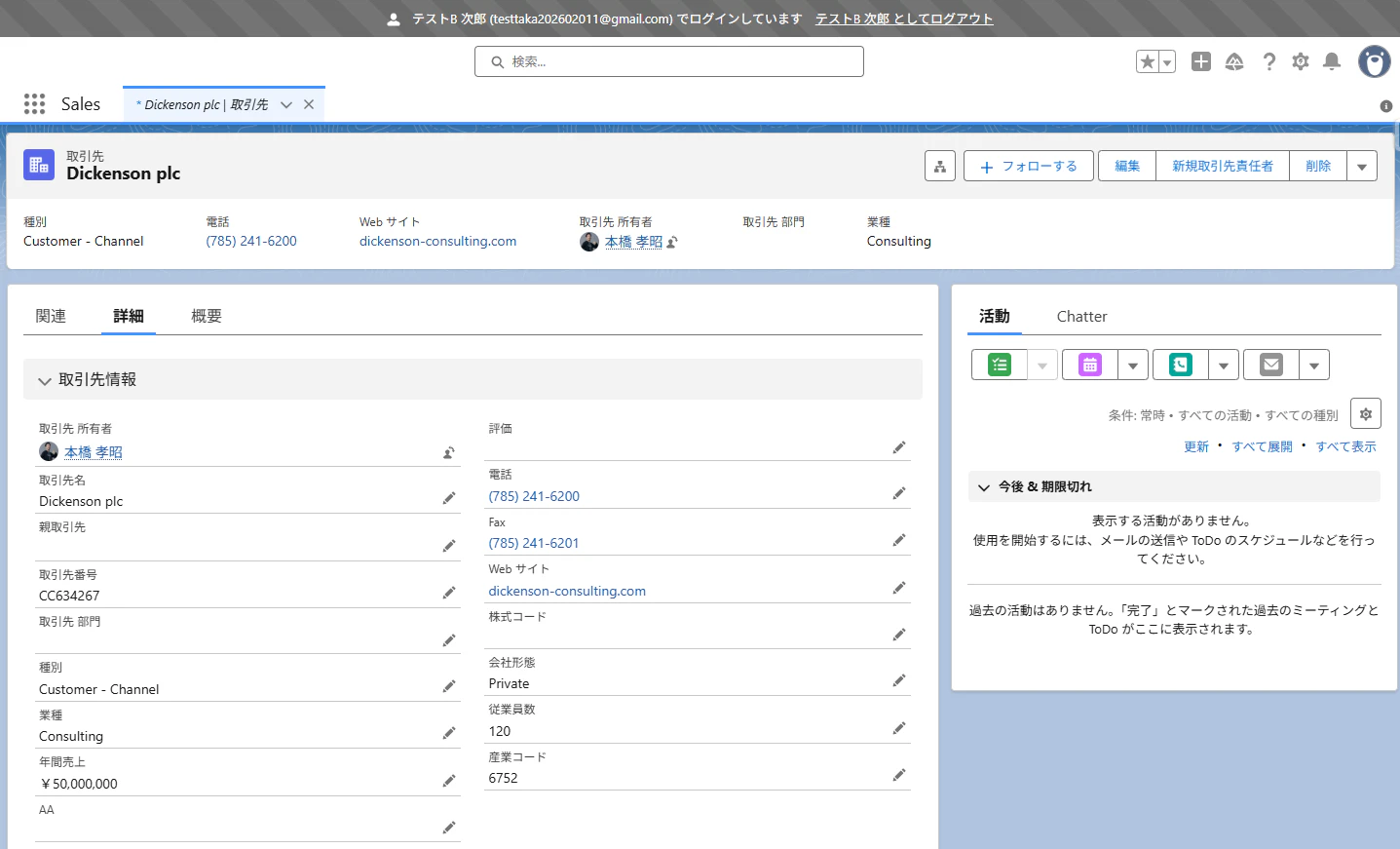The width and height of the screenshot is (1400, 849).
Task: Switch to the 関連 tab
Action: [x=51, y=316]
